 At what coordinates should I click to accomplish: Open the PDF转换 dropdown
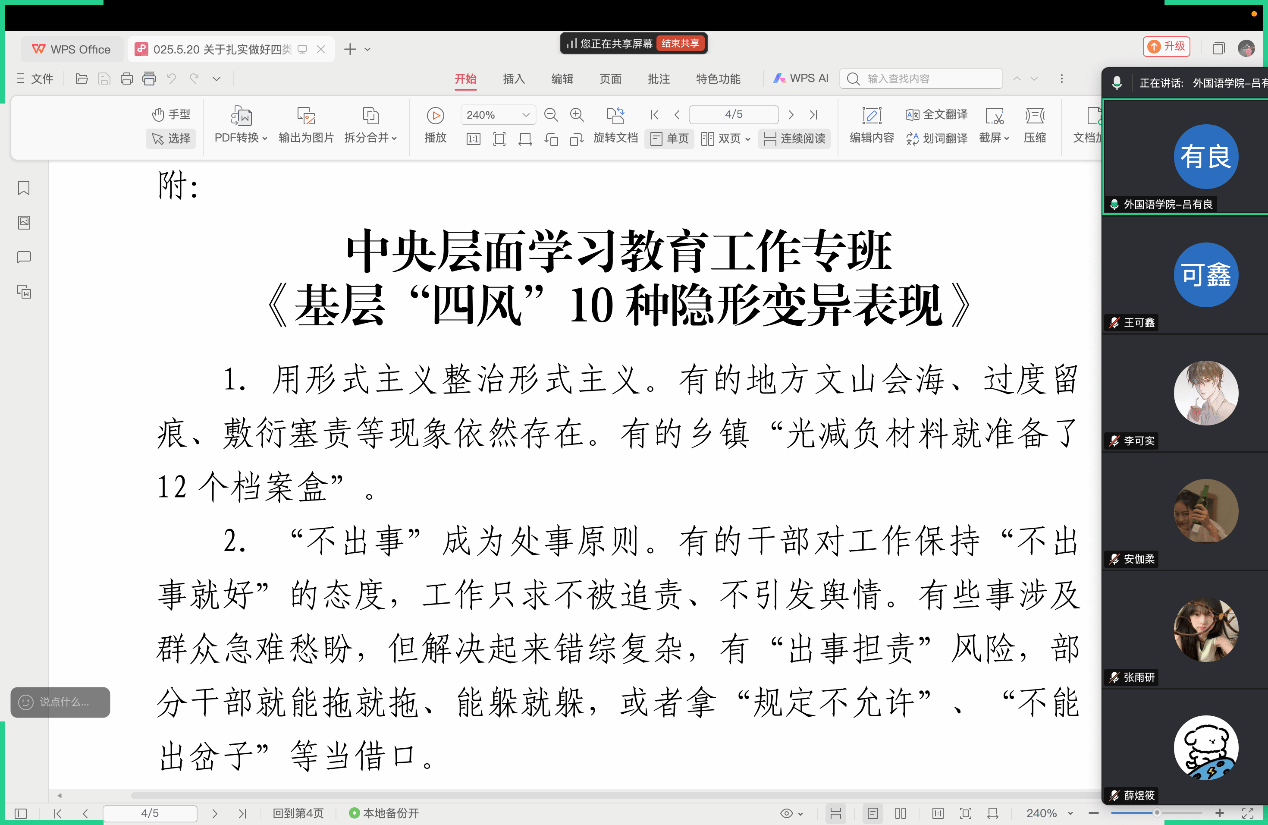pos(241,126)
